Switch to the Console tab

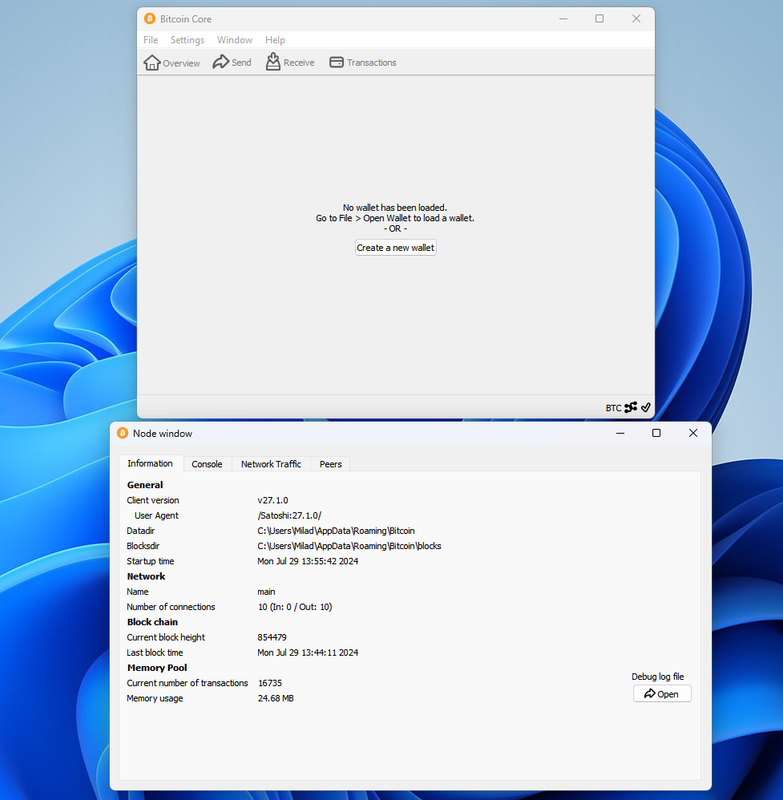[207, 464]
